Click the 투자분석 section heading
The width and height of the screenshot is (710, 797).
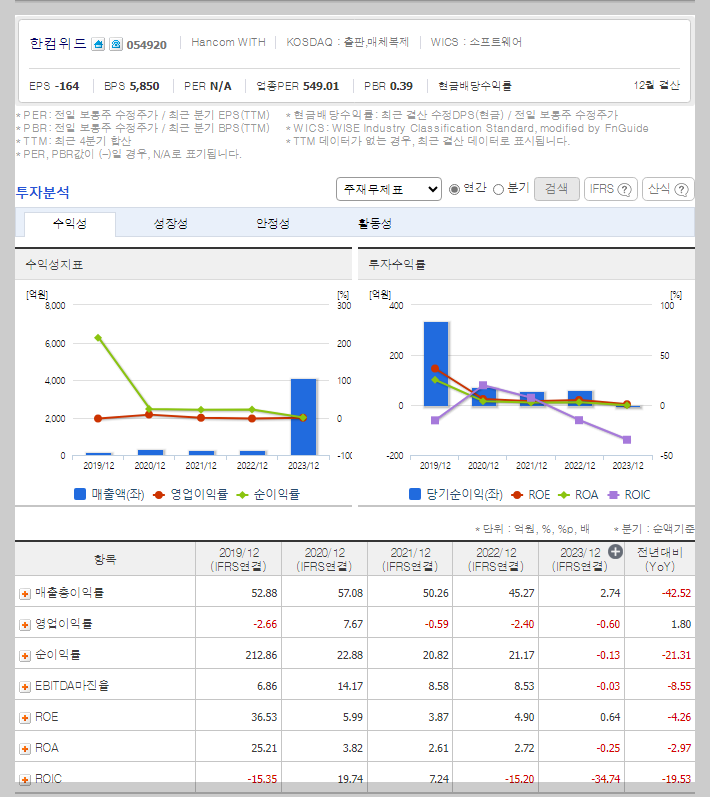pos(43,192)
